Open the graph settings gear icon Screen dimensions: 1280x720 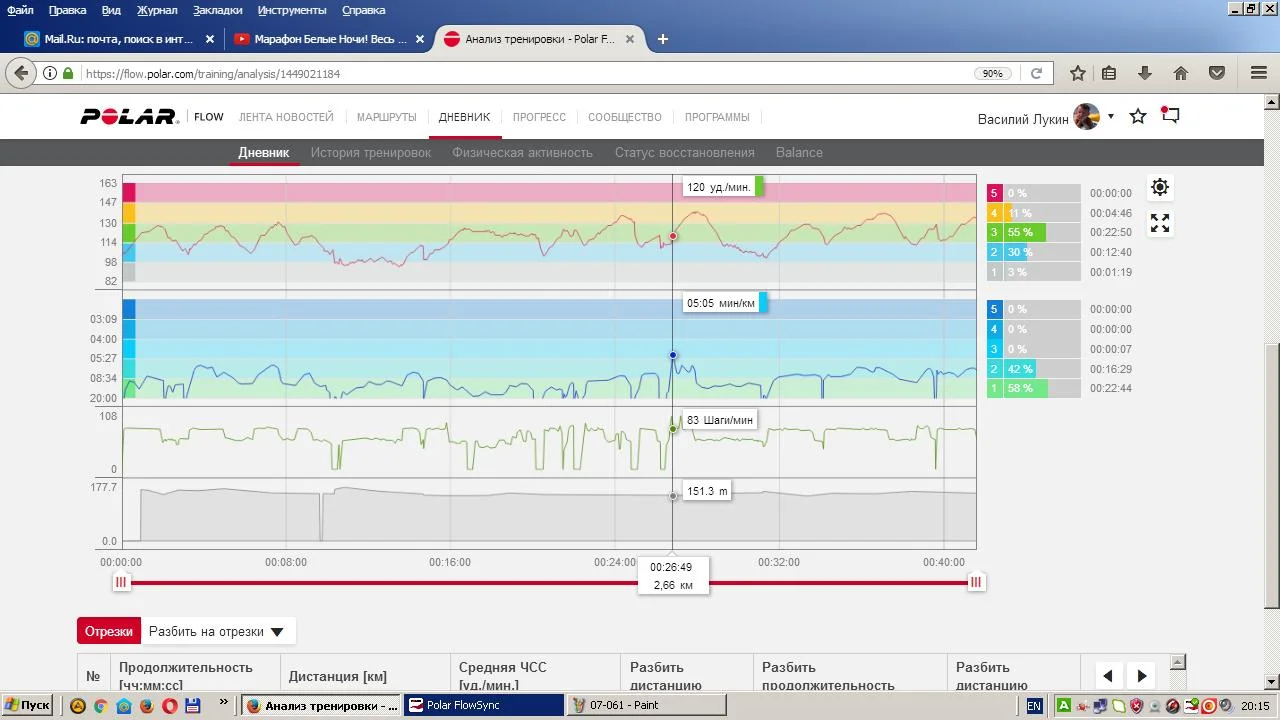[x=1160, y=187]
